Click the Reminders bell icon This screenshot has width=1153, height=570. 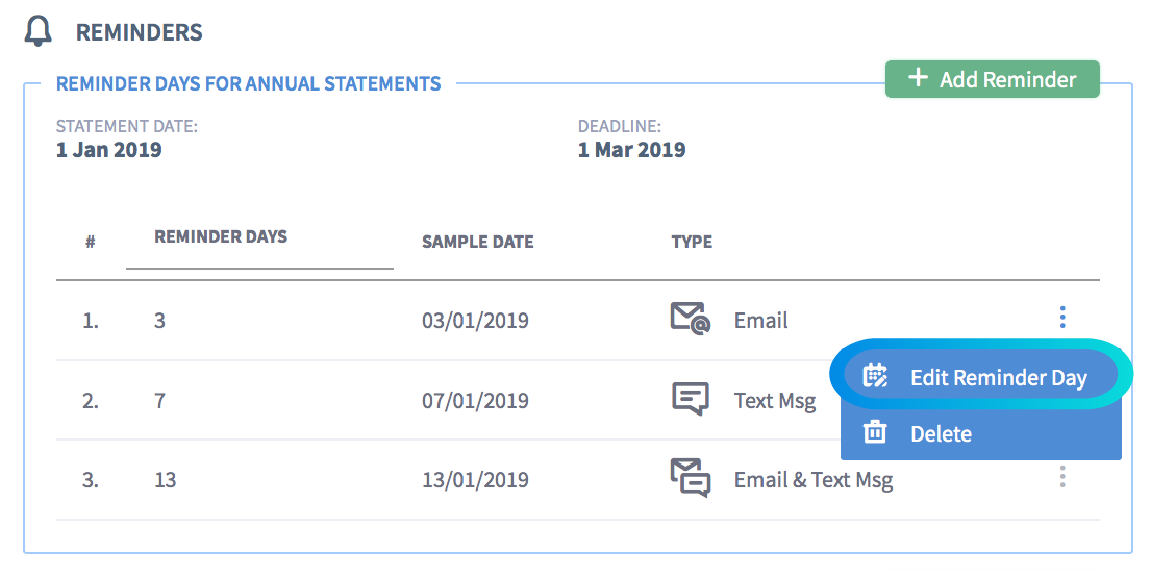point(38,32)
